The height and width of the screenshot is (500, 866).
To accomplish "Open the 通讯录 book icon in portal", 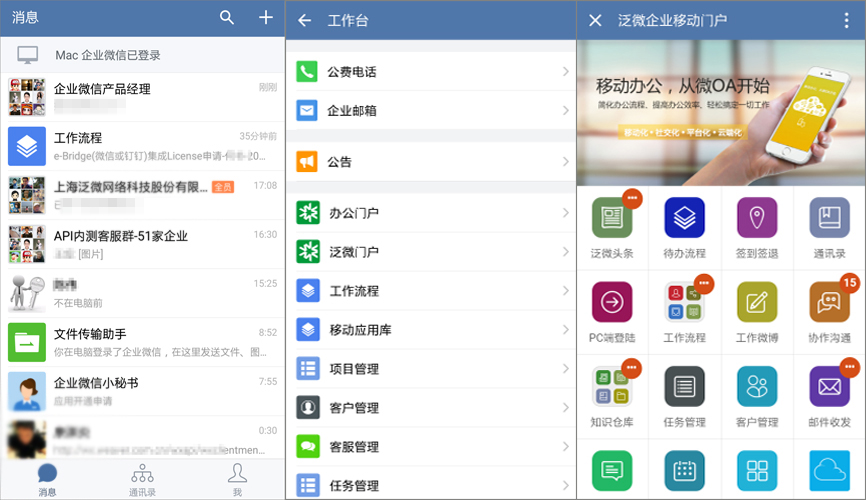I will pos(829,217).
